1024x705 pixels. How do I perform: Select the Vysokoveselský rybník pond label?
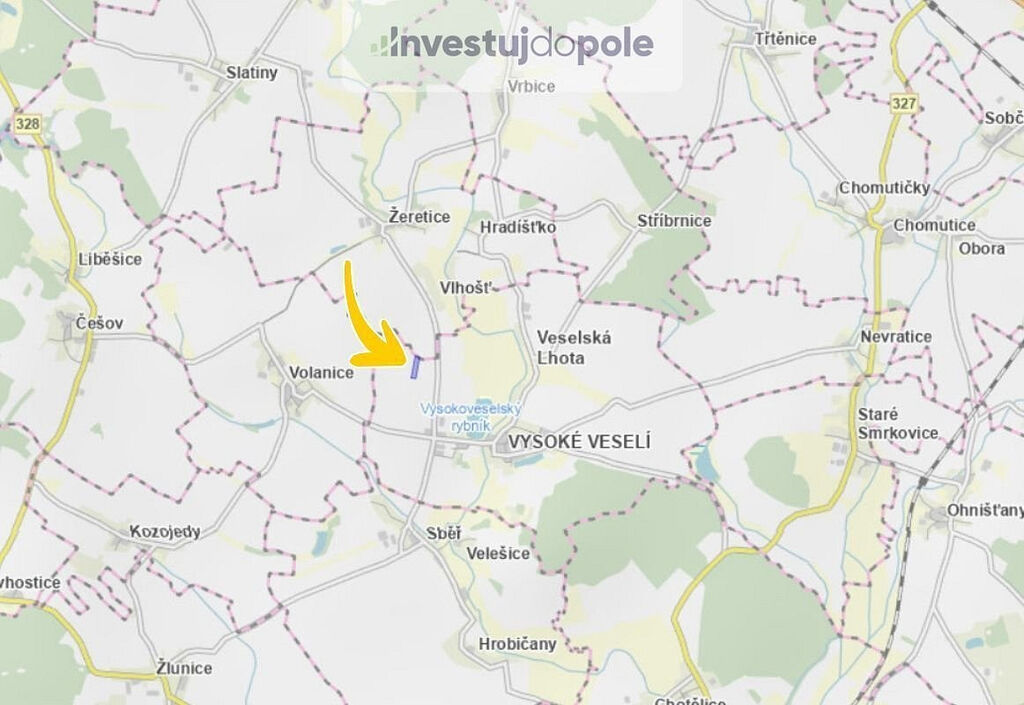[471, 417]
